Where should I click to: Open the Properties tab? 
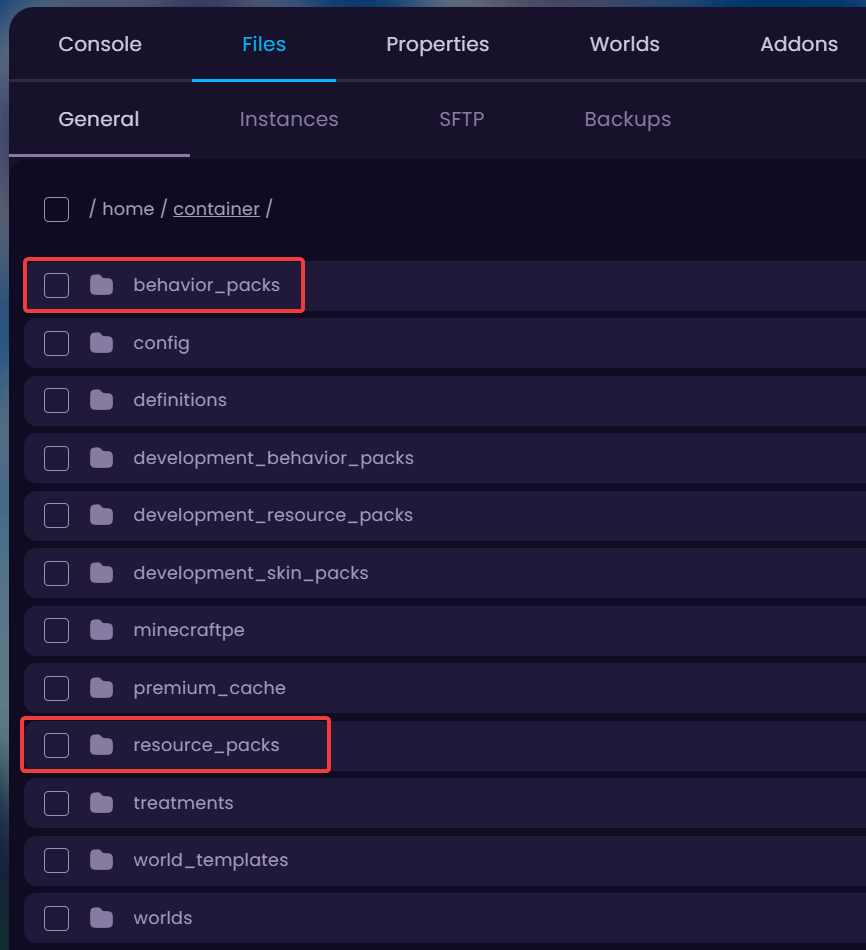coord(437,44)
